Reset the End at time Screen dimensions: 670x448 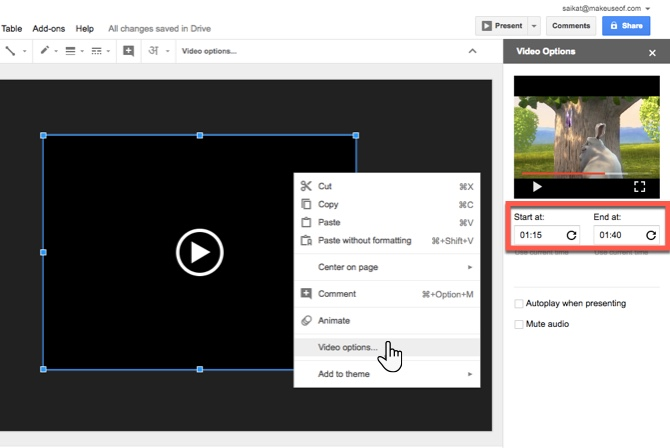651,236
